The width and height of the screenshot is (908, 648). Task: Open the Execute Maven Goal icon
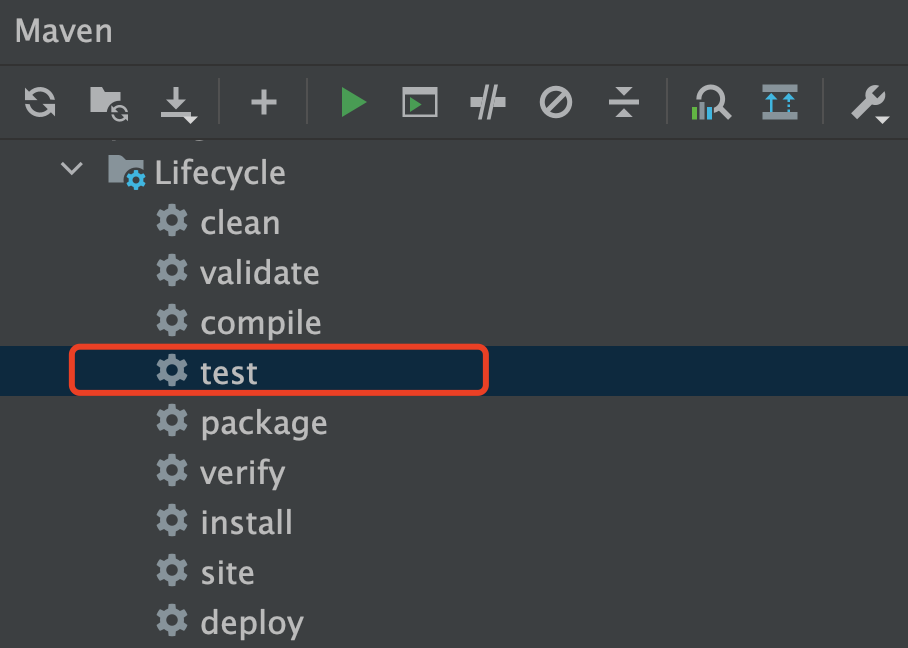[x=420, y=102]
